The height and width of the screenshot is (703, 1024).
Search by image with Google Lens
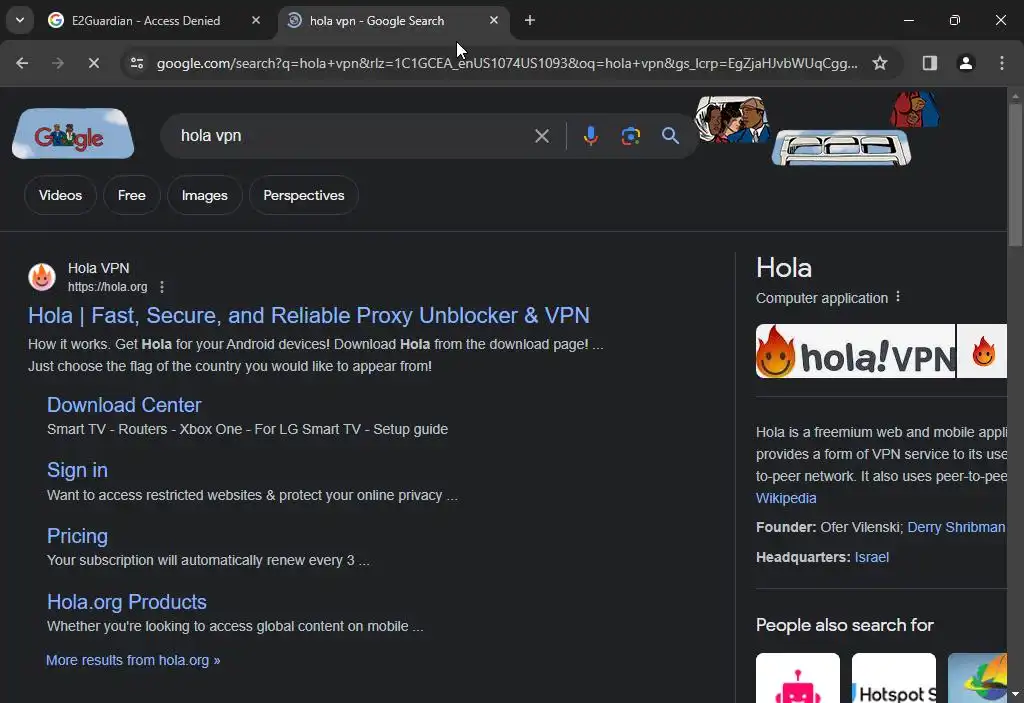point(630,136)
